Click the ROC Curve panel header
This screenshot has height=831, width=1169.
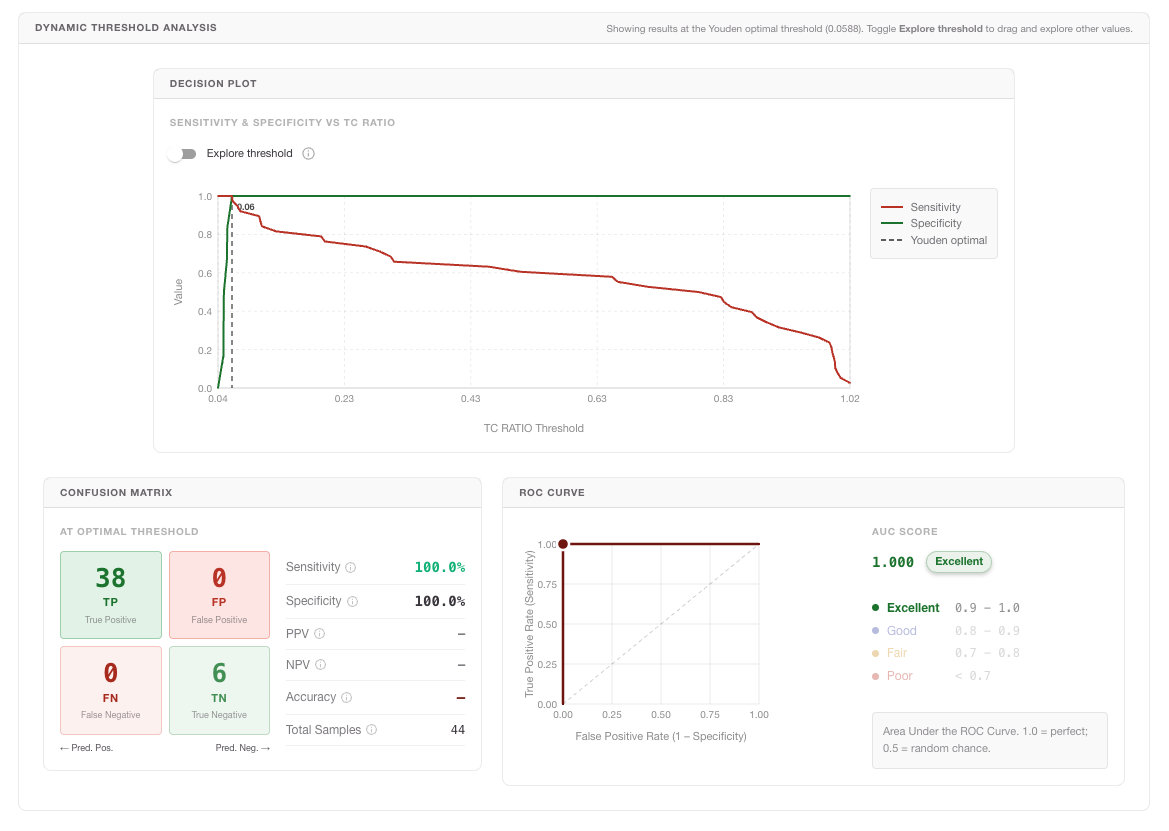tap(813, 493)
